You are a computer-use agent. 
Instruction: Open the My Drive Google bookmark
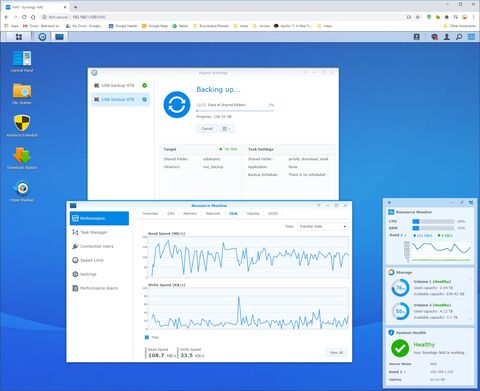84,26
